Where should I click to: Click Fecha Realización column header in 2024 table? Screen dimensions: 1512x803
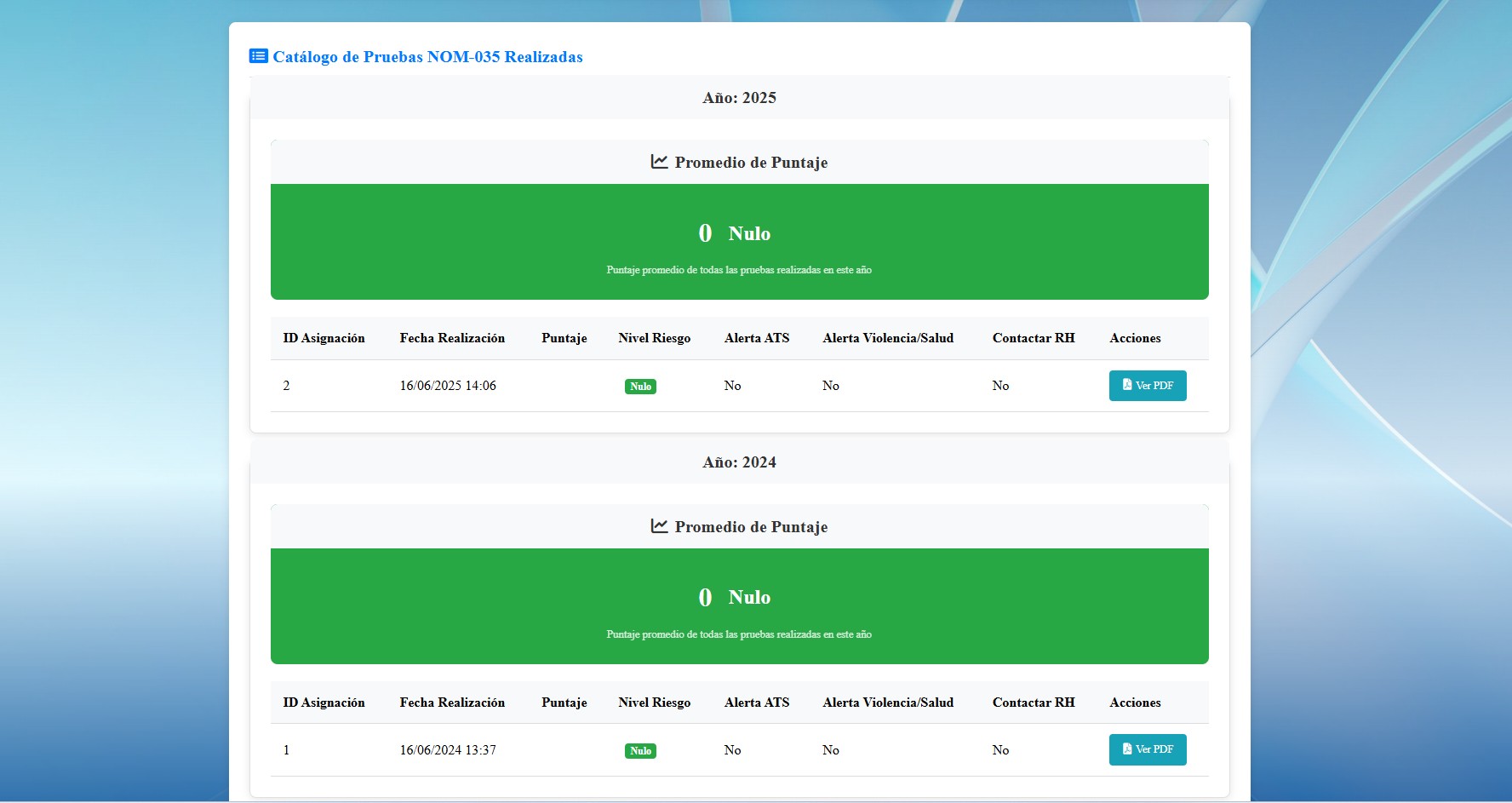[x=452, y=703]
